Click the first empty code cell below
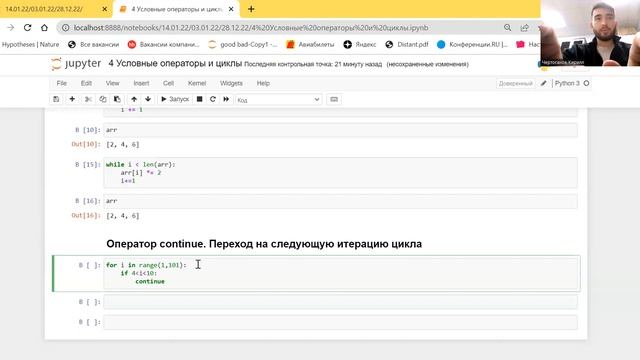Viewport: 640px width, 360px height. coord(340,302)
